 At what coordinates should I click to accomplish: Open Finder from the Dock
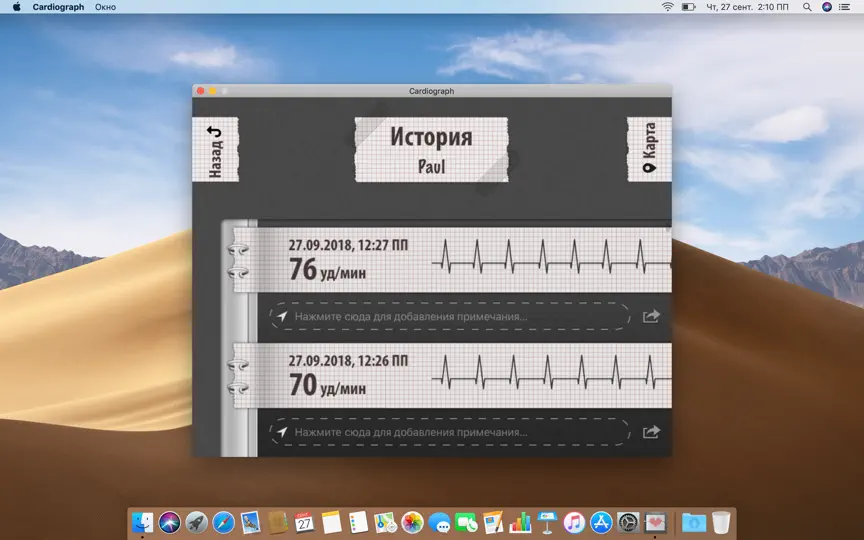tap(143, 521)
